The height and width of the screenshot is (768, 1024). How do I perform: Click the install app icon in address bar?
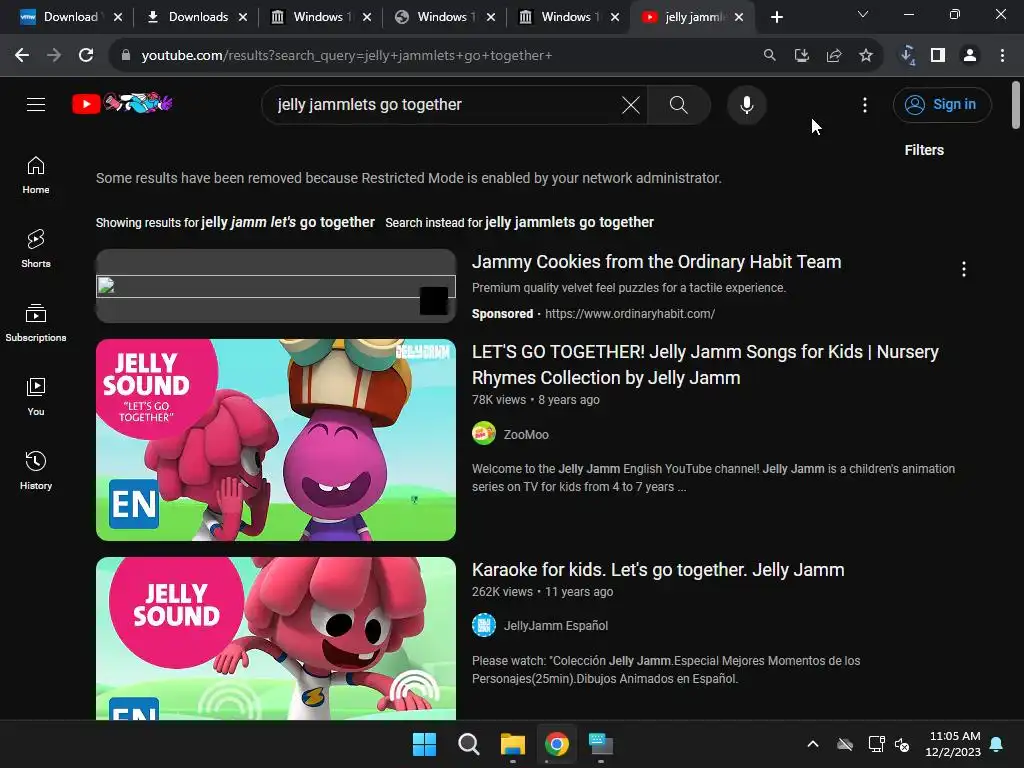pyautogui.click(x=801, y=56)
